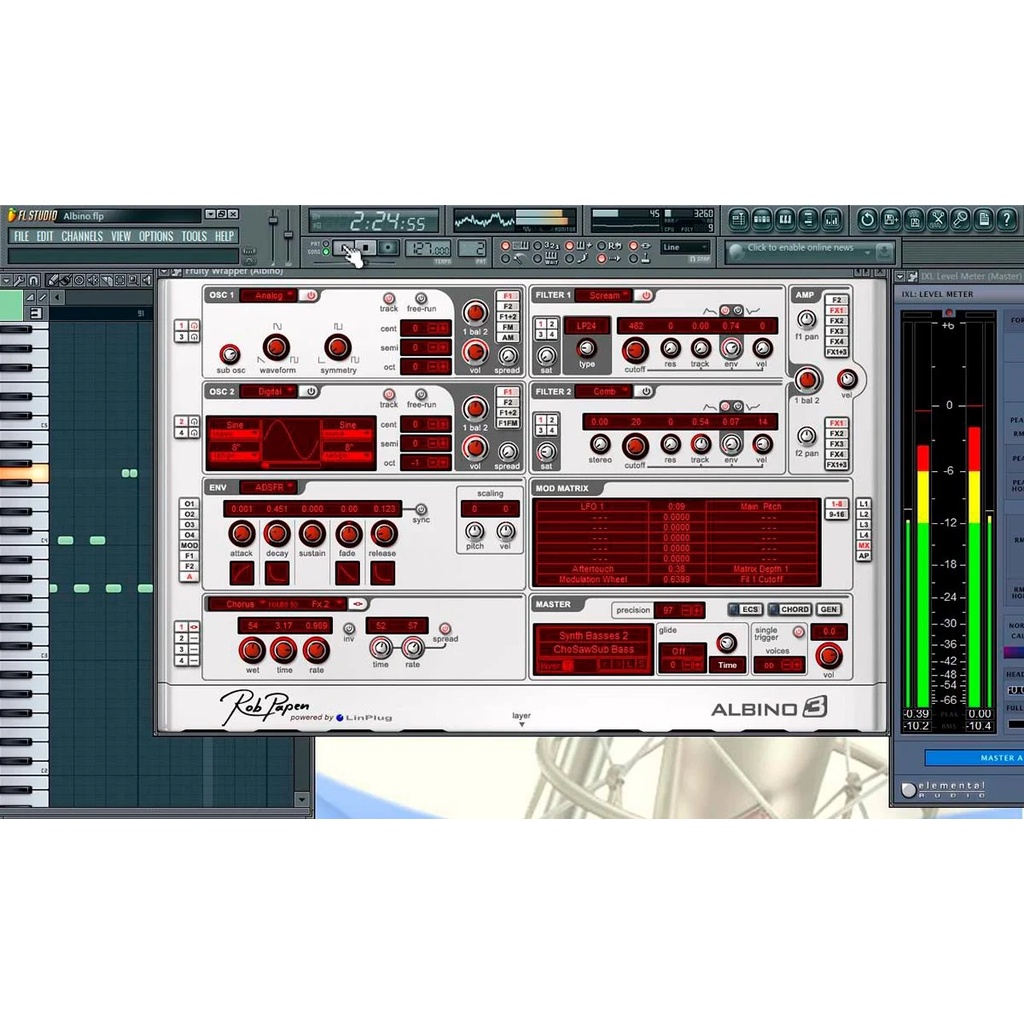
Task: Click the Master vol knob
Action: 829,656
